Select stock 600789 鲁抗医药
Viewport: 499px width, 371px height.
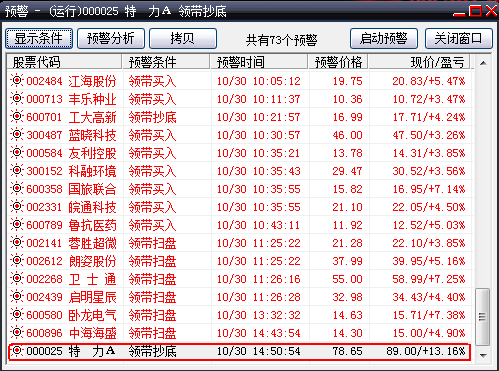71,225
